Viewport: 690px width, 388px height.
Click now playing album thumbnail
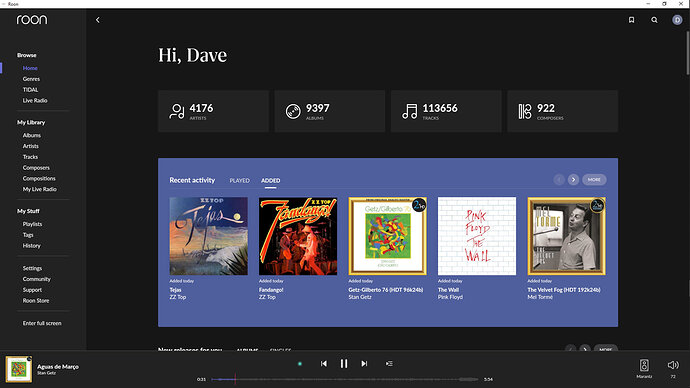pos(18,369)
